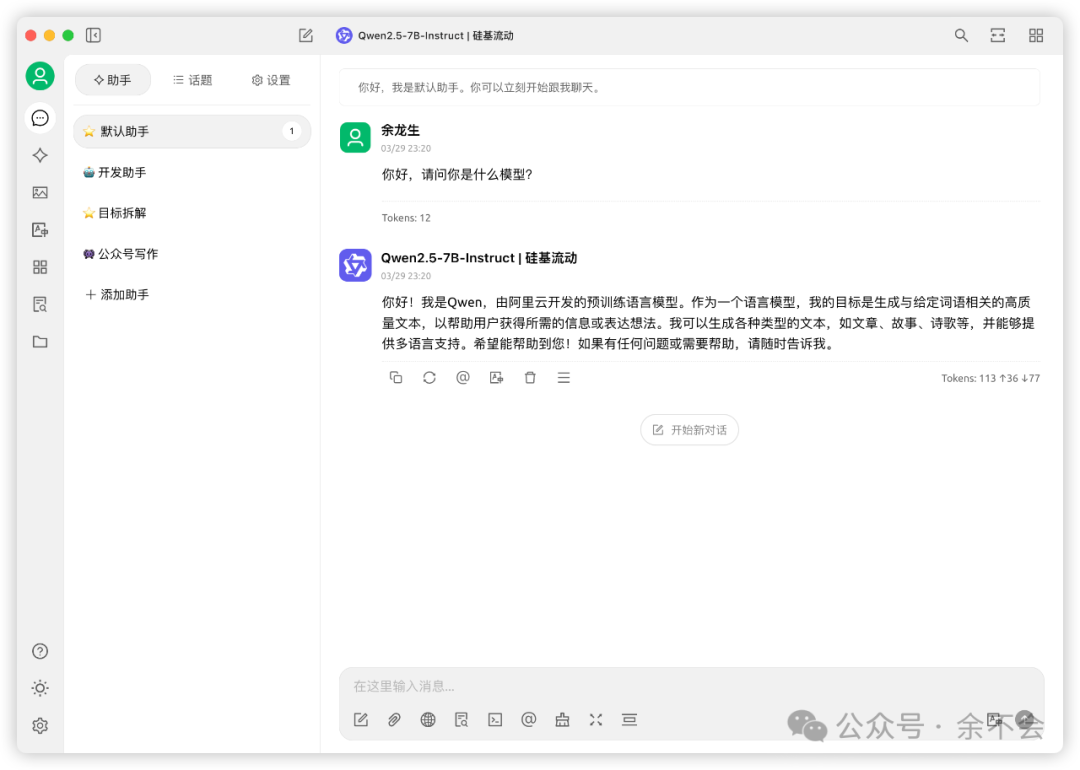1080x770 pixels.
Task: Clear the conversation context with broom icon
Action: pos(562,719)
